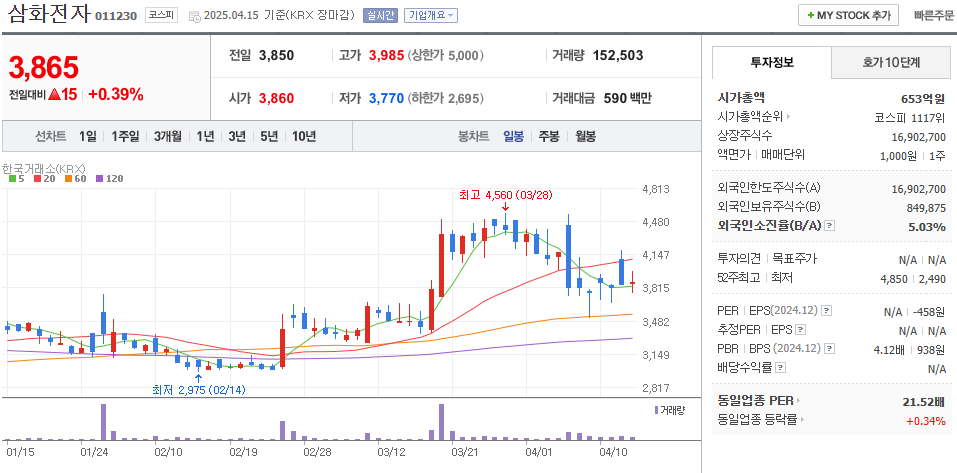Select the 5년 line chart period

point(269,136)
